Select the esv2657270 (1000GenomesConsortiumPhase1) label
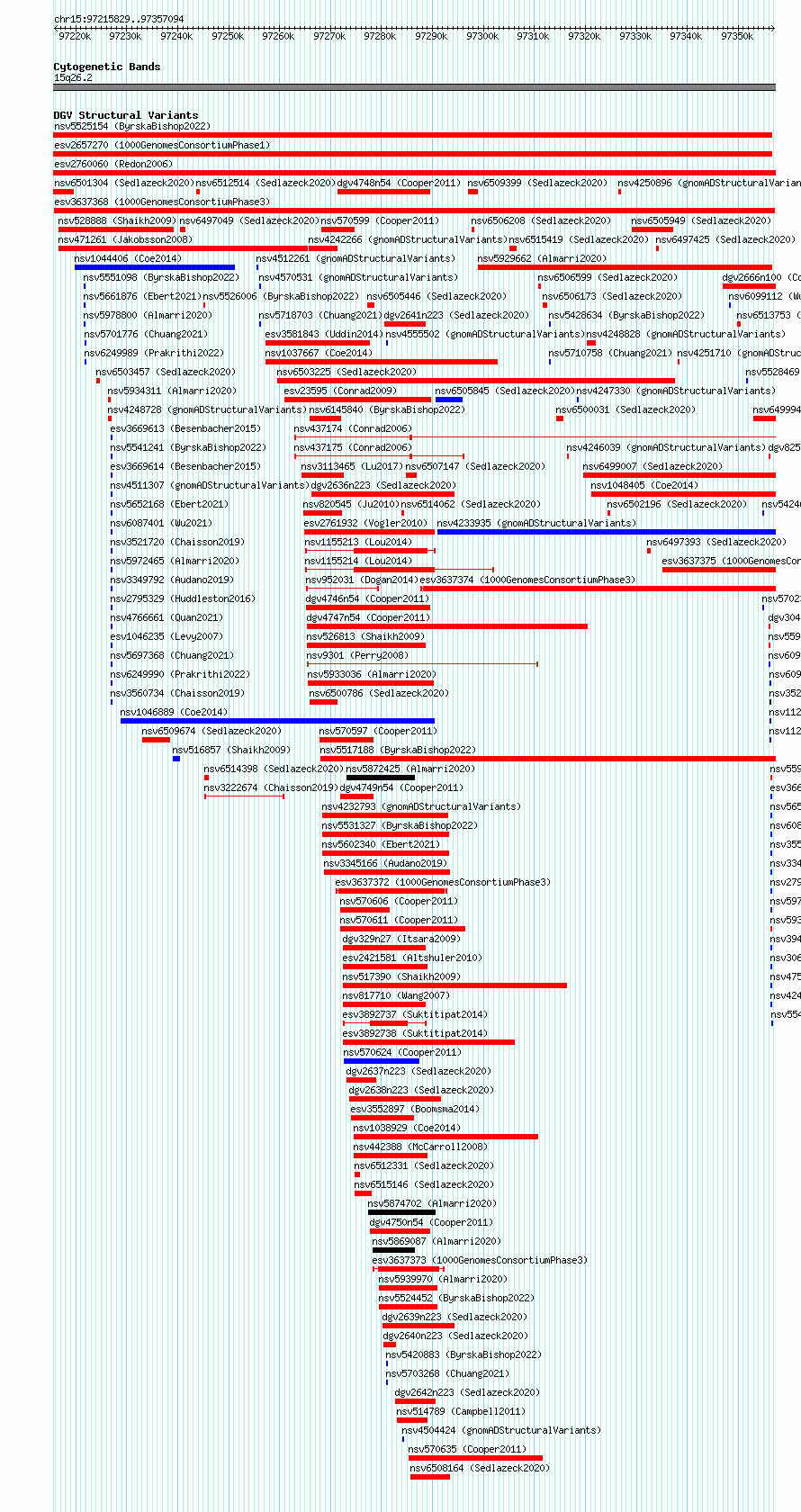The image size is (801, 1512). click(161, 145)
